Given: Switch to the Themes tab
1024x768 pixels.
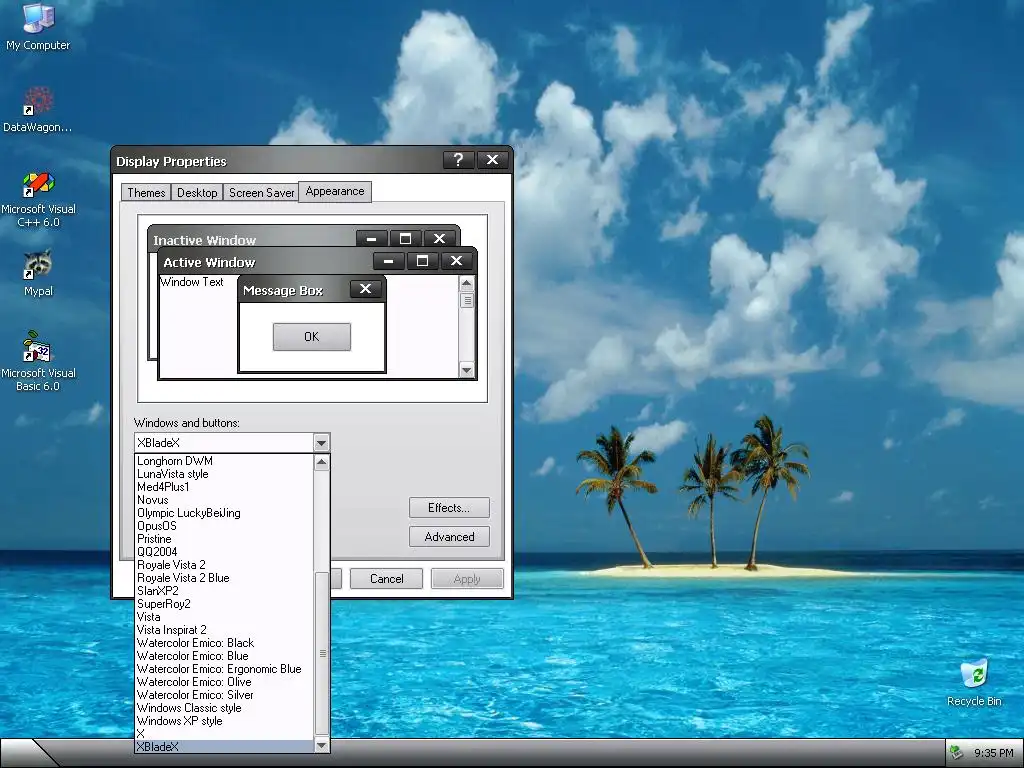Looking at the screenshot, I should pyautogui.click(x=146, y=193).
